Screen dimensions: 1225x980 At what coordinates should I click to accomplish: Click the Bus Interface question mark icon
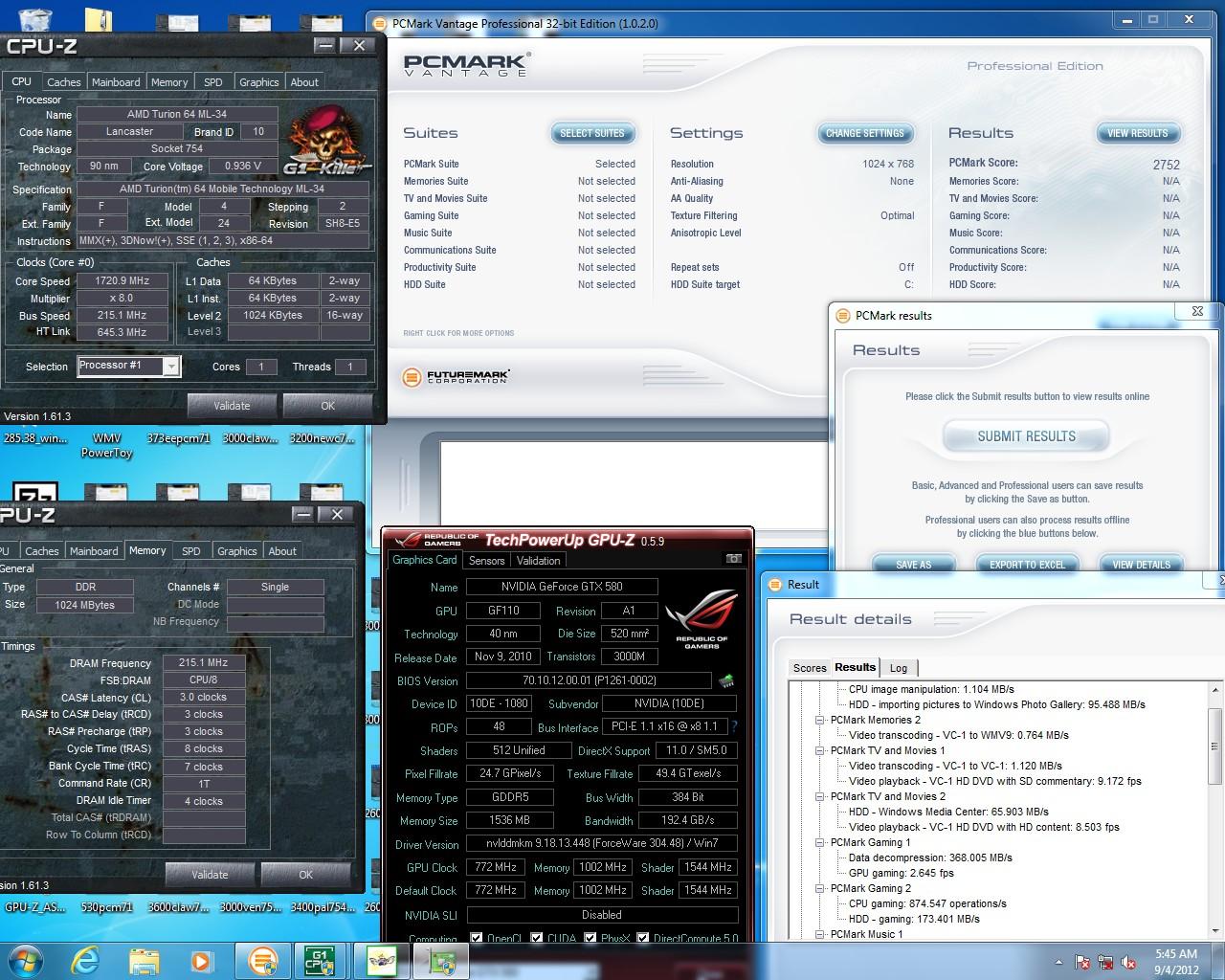[x=734, y=726]
